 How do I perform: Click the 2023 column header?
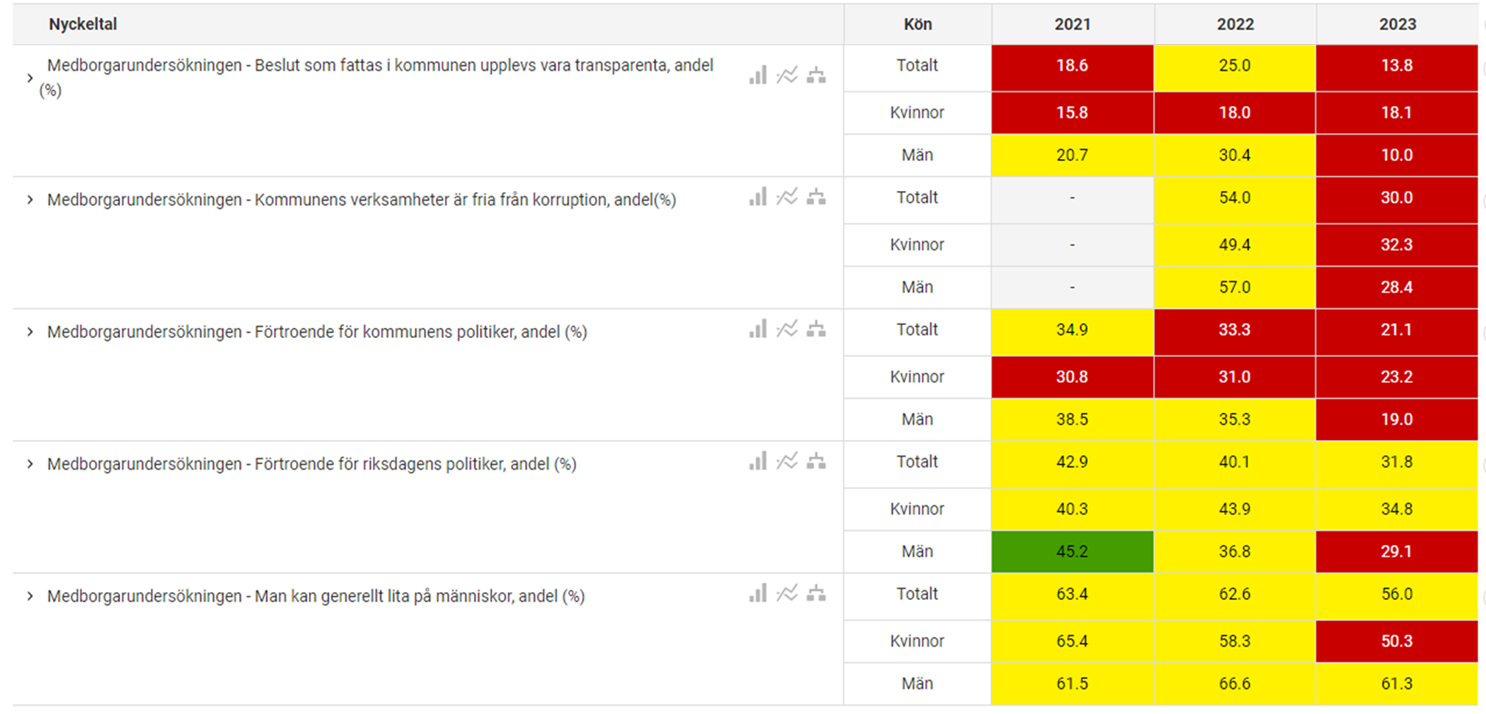click(x=1397, y=24)
